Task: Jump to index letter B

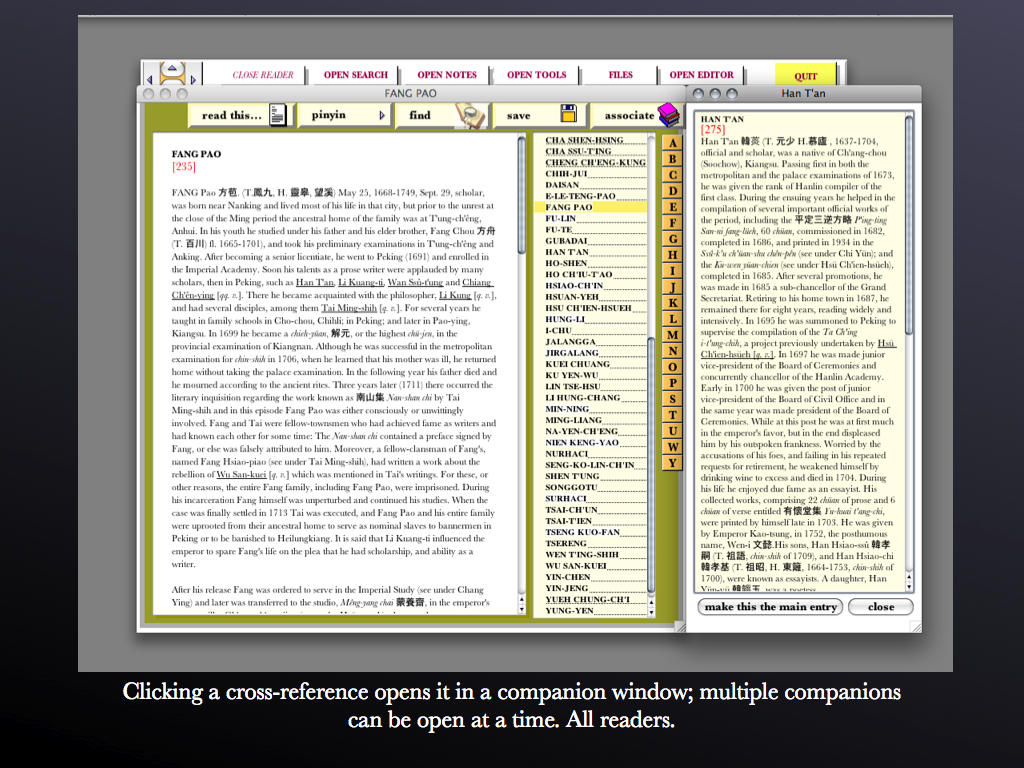Action: (x=672, y=159)
